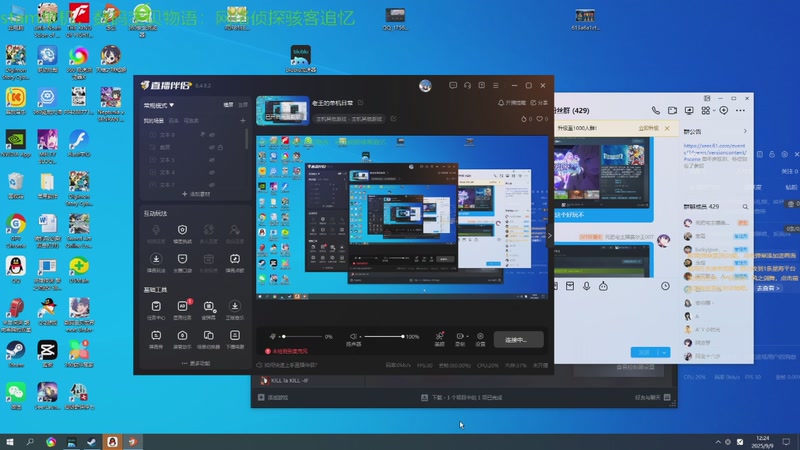Expand the 群公告 announcement chevron in QQ
The image size is (800, 450).
(745, 132)
